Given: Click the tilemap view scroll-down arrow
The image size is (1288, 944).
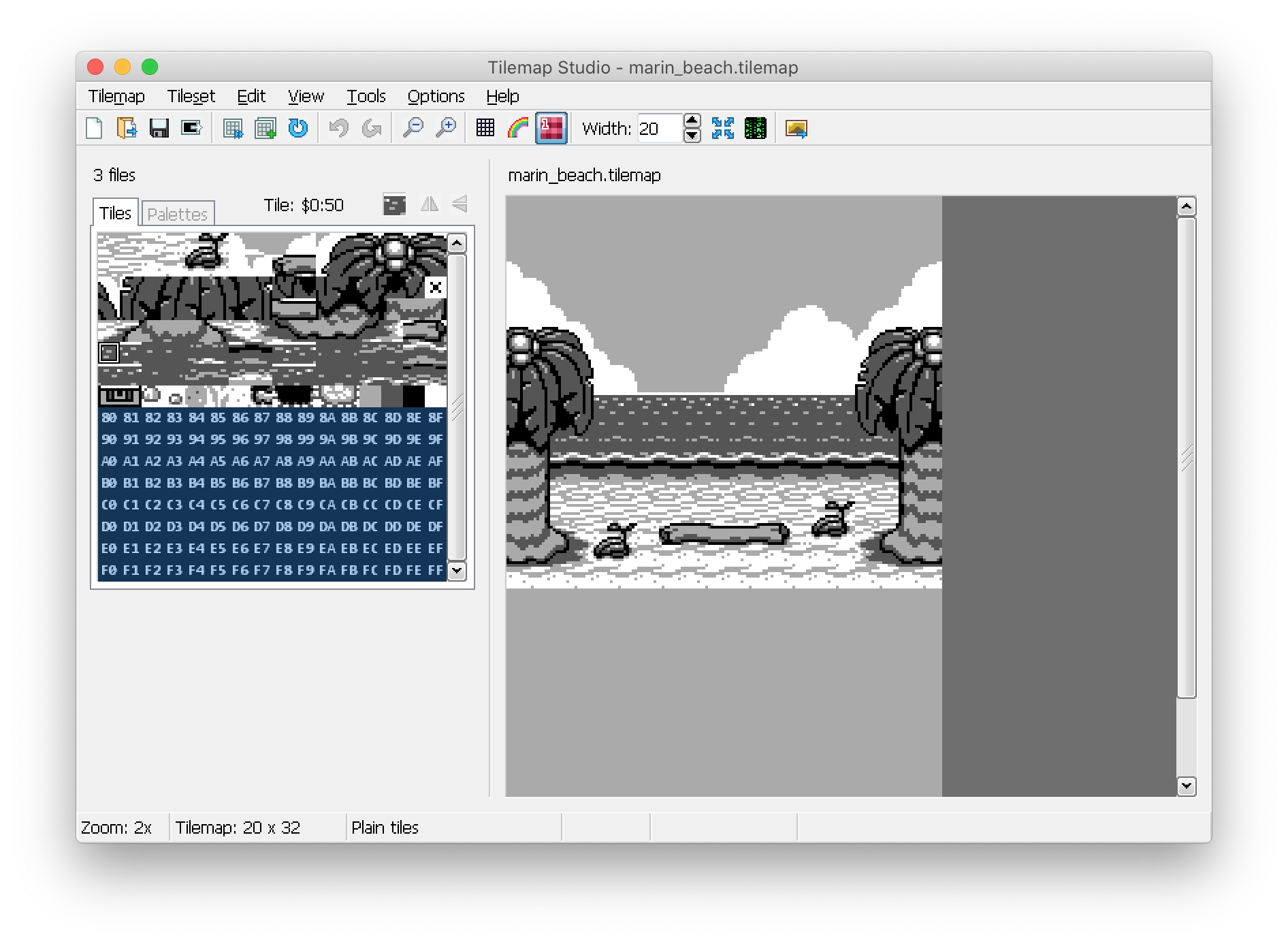Looking at the screenshot, I should pyautogui.click(x=1187, y=786).
